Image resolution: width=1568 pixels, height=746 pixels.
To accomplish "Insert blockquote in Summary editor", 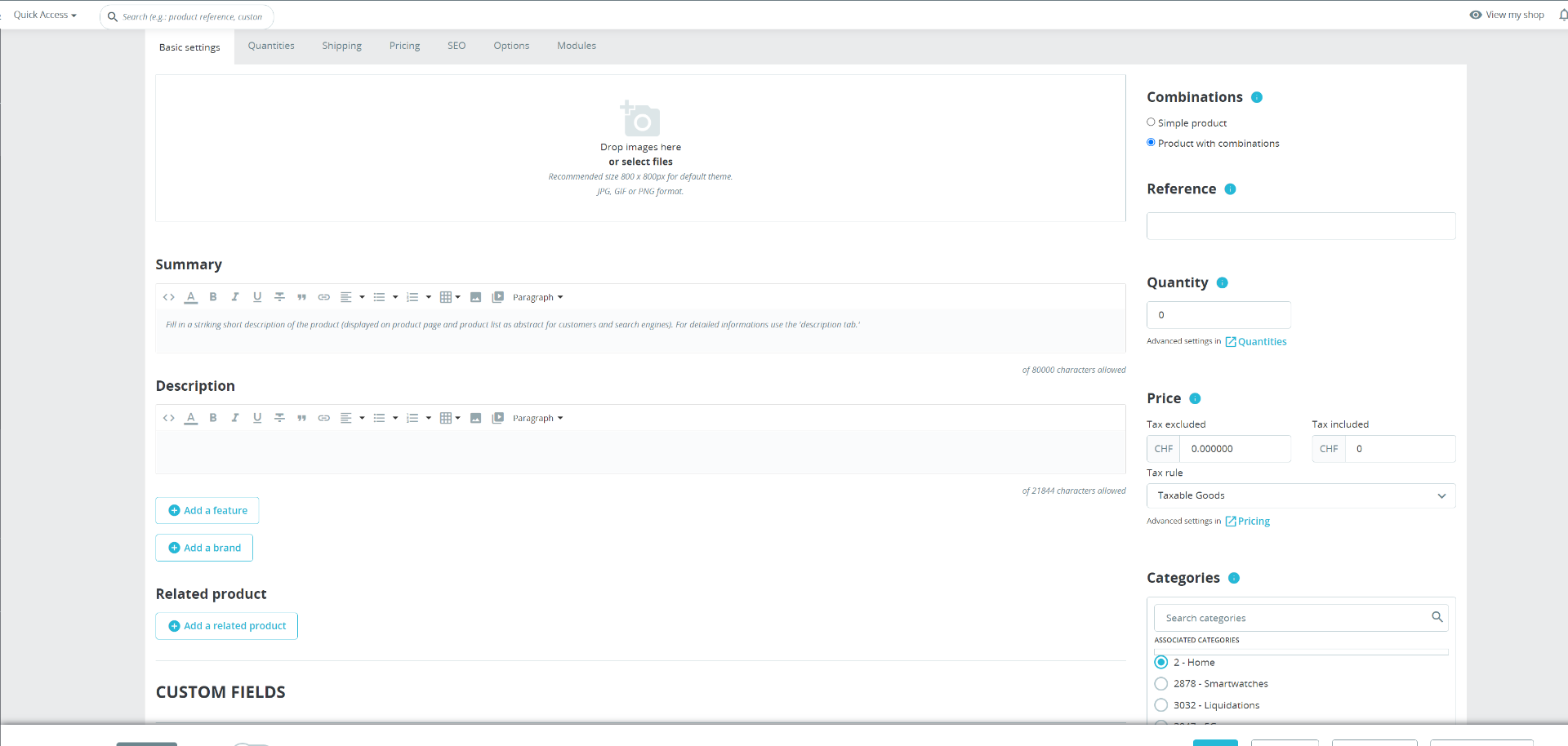I will (x=301, y=297).
